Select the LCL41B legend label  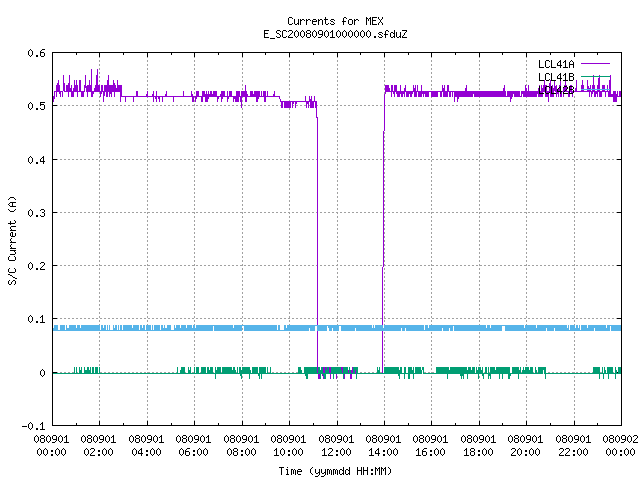click(556, 77)
